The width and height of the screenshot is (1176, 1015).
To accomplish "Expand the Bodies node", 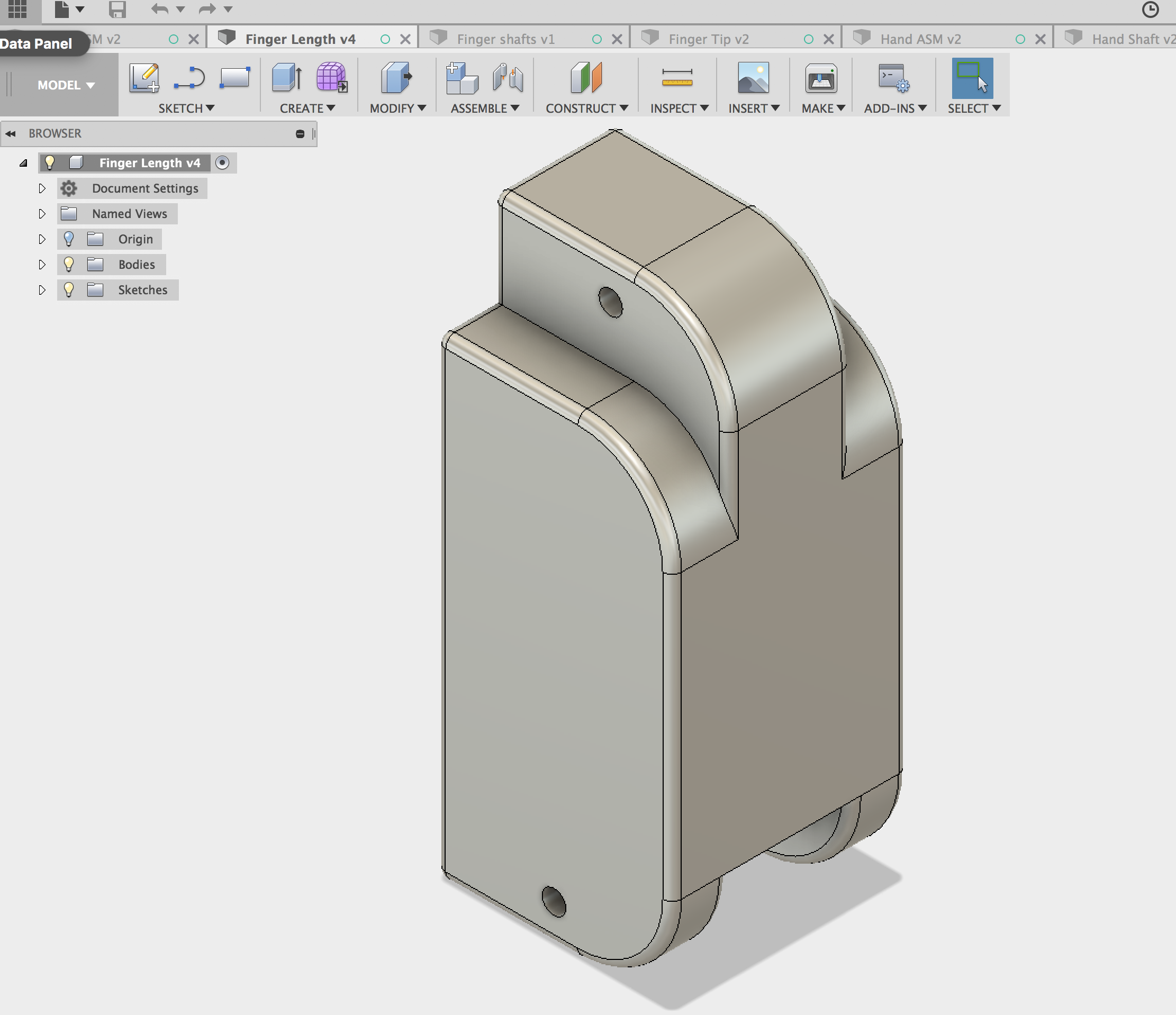I will pyautogui.click(x=42, y=265).
